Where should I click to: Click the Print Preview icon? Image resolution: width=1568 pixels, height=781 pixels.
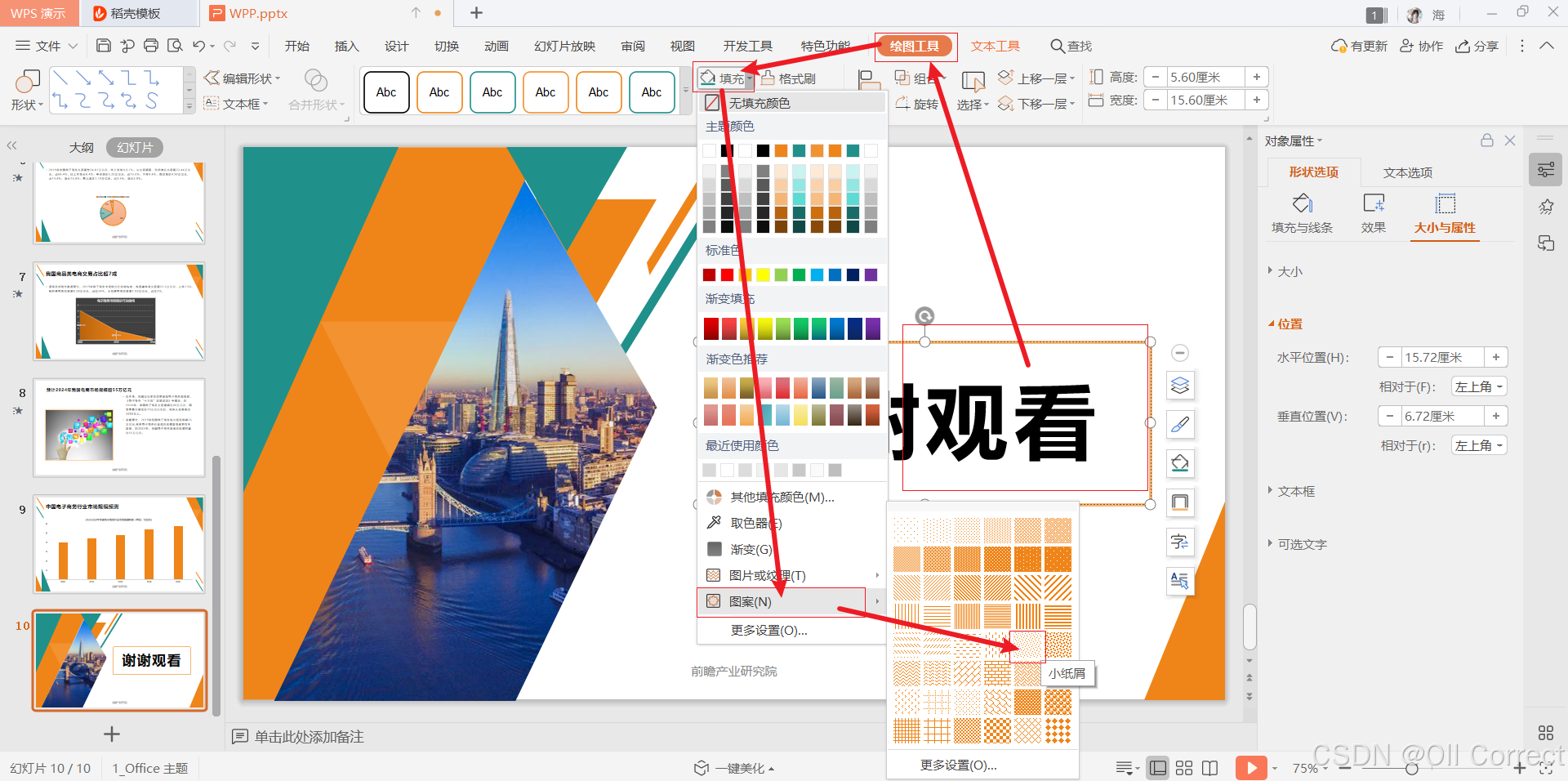pos(175,46)
